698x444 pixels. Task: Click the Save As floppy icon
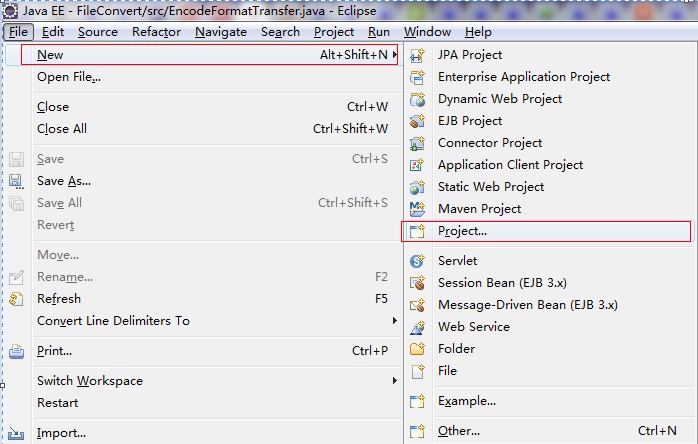click(x=16, y=181)
